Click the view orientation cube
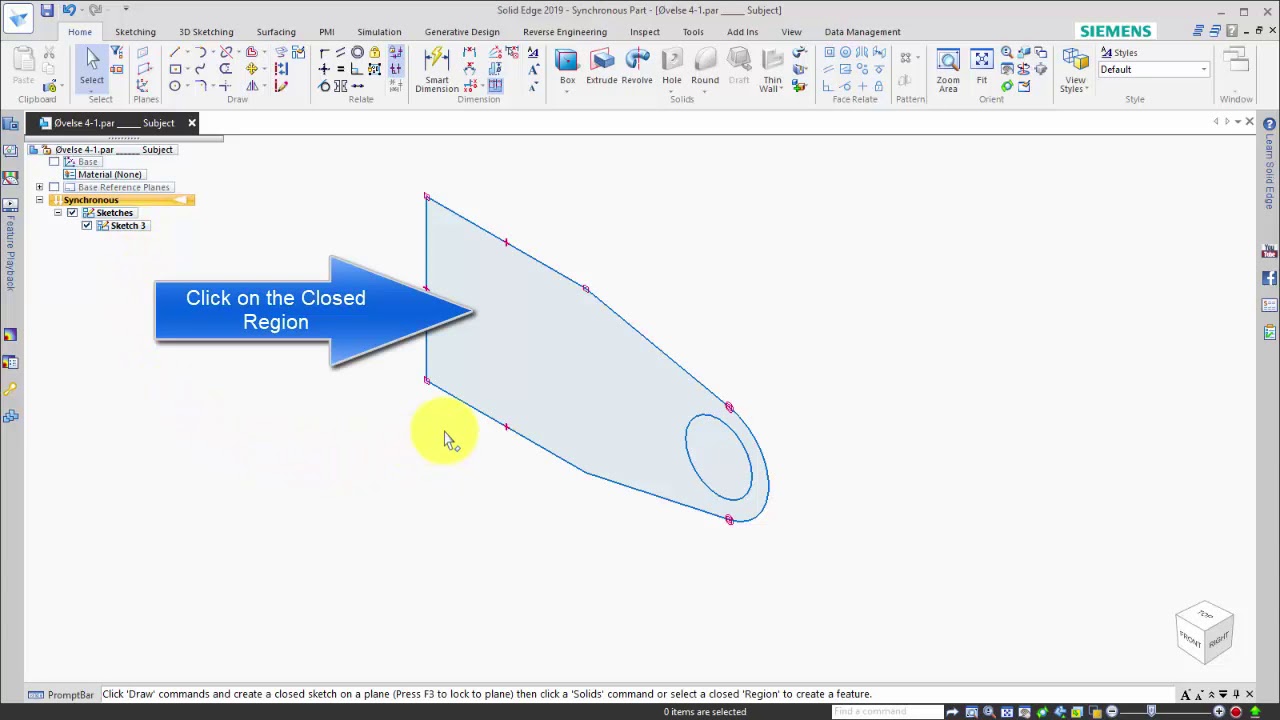Screen dimensions: 1280x720 pos(1205,630)
